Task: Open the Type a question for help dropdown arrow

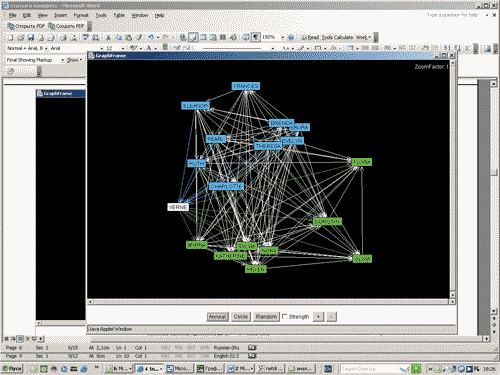Action: click(487, 15)
